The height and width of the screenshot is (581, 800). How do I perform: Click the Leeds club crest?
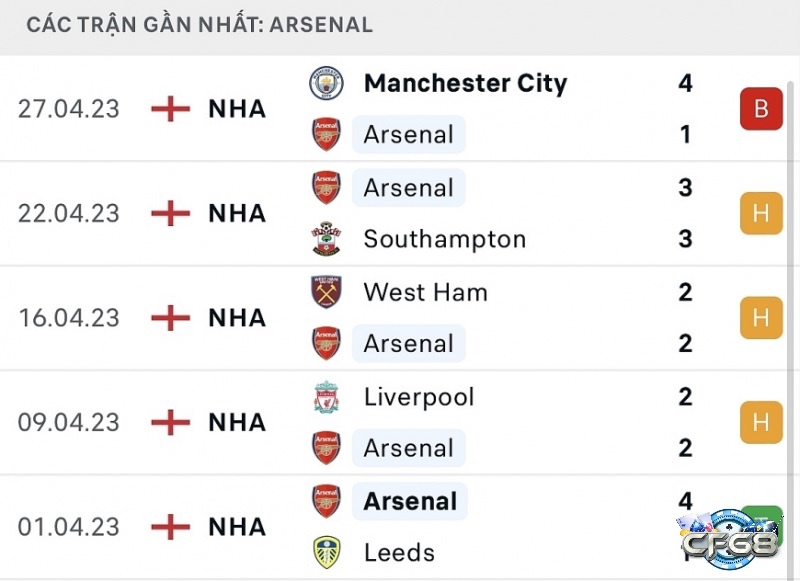click(326, 552)
